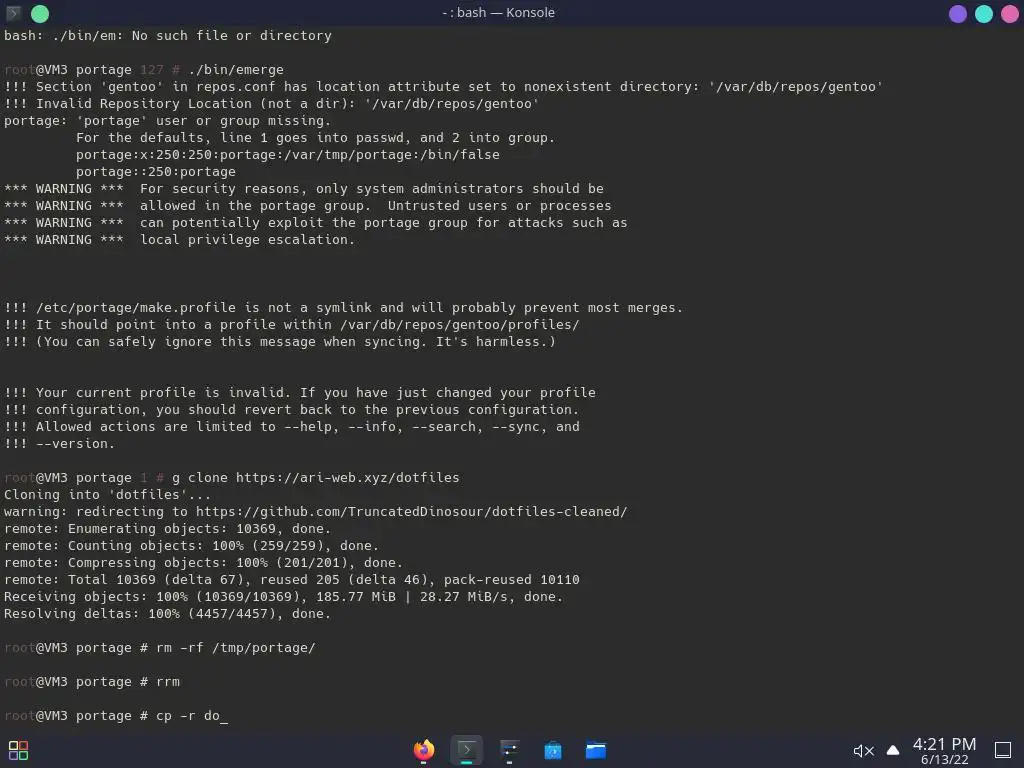The width and height of the screenshot is (1024, 768).
Task: Click the show desktop button
Action: click(x=1003, y=750)
